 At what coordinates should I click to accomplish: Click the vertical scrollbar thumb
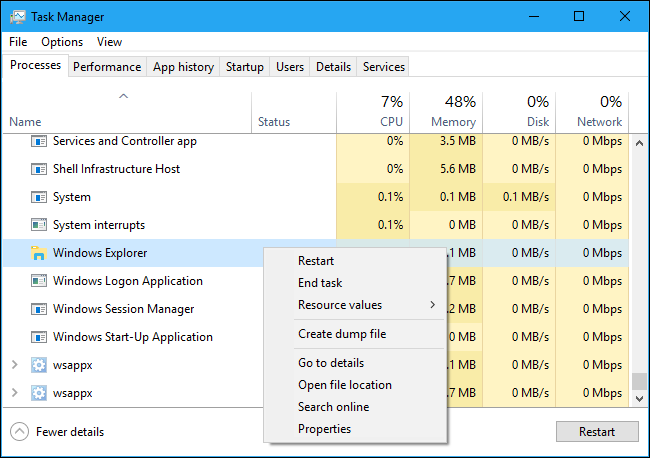[638, 381]
